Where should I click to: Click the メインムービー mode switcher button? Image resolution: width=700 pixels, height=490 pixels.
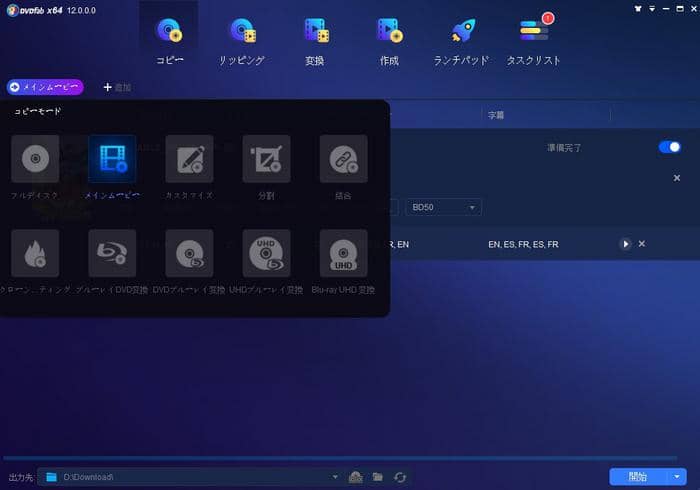[45, 87]
